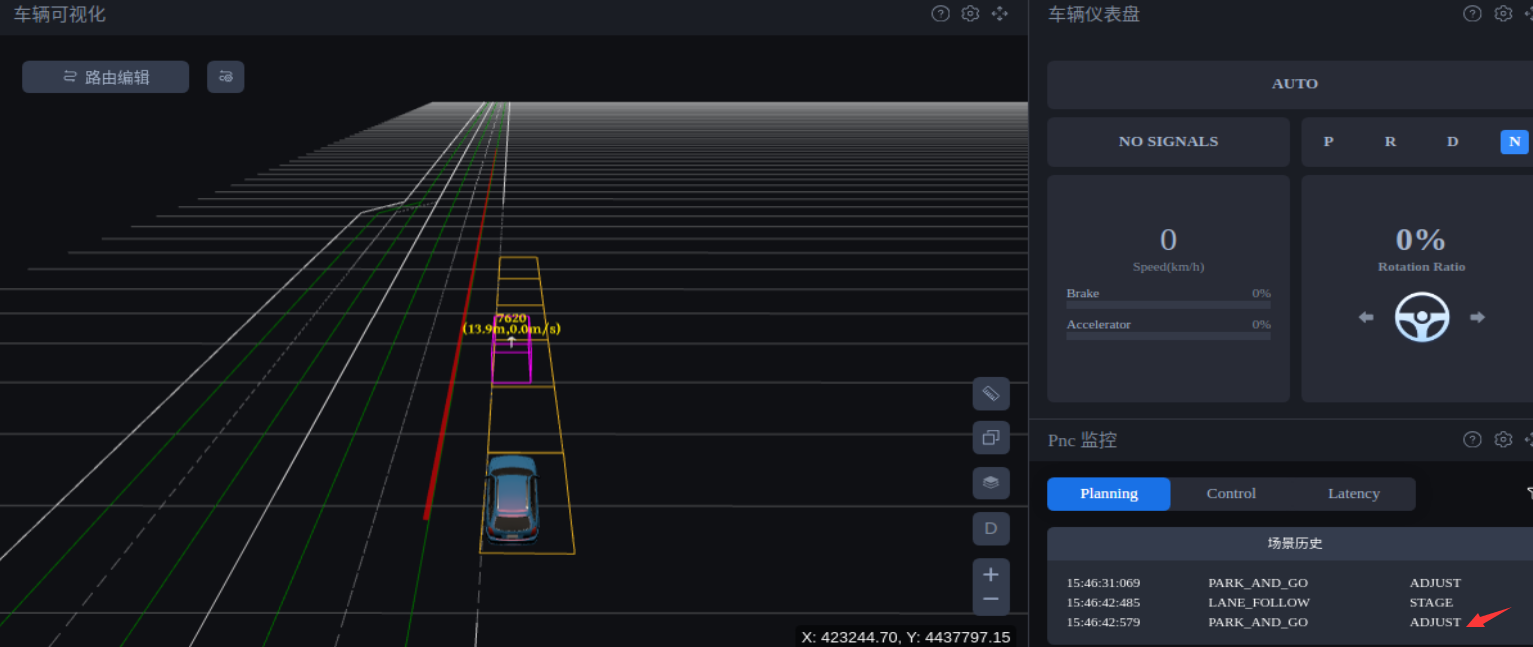Open settings gear of Pnc 监控 panel
This screenshot has width=1533, height=647.
tap(1503, 440)
